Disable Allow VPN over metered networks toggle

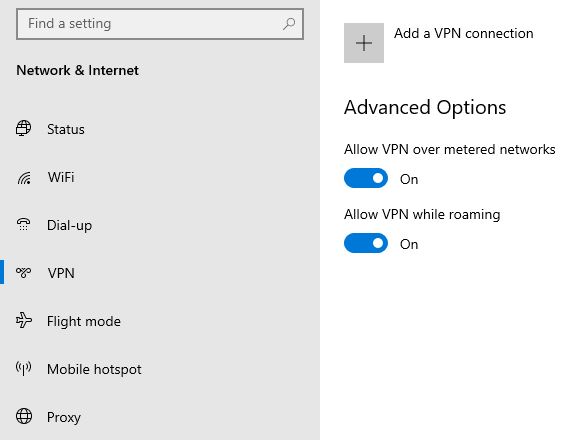[366, 178]
